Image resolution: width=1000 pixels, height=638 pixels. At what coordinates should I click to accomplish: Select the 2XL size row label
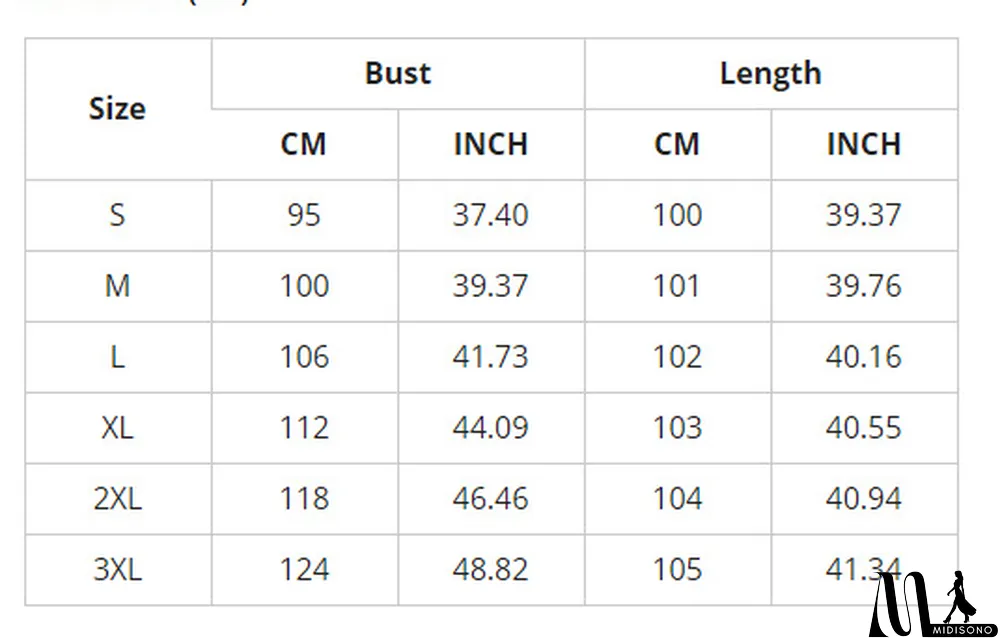(x=117, y=499)
